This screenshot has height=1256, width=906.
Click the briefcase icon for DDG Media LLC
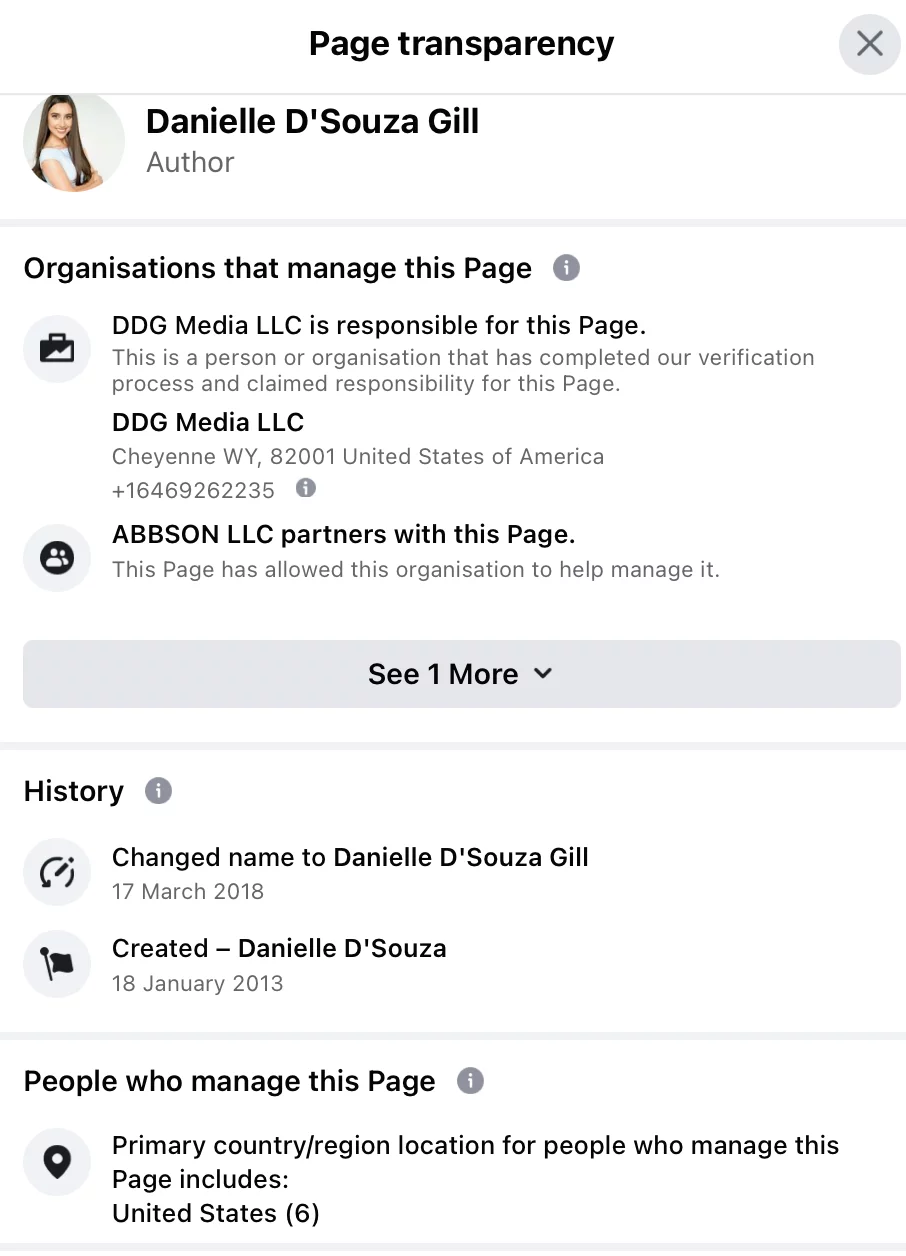tap(57, 349)
